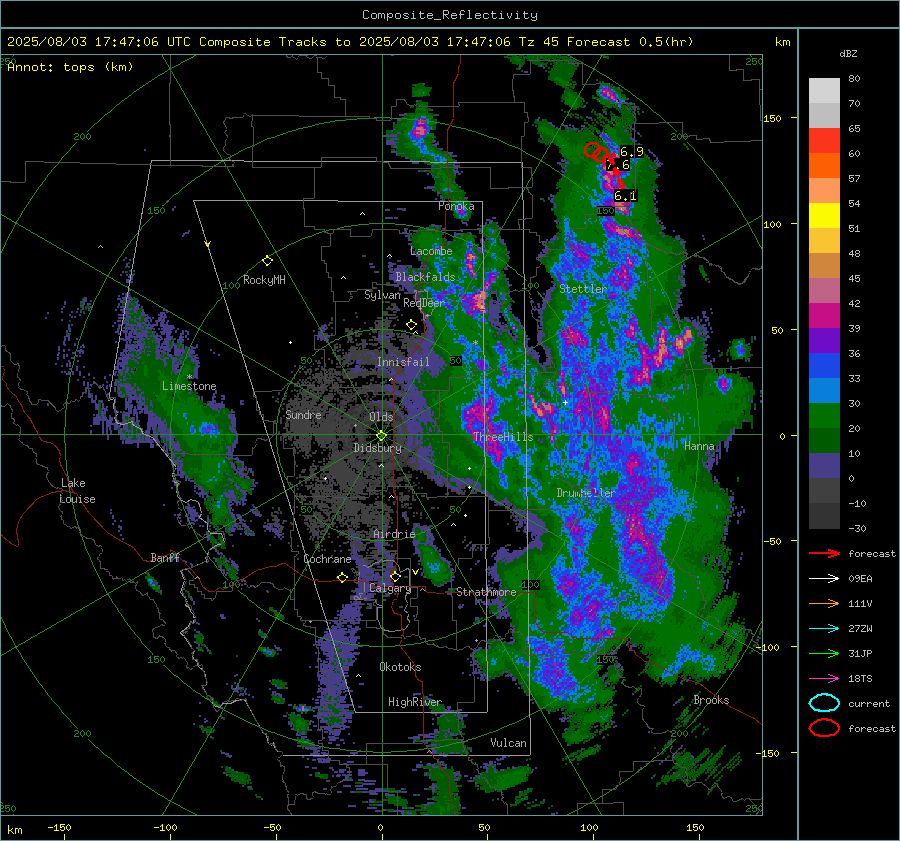Screen dimensions: 900x841
Task: Click the timestamp header text
Action: coord(350,42)
